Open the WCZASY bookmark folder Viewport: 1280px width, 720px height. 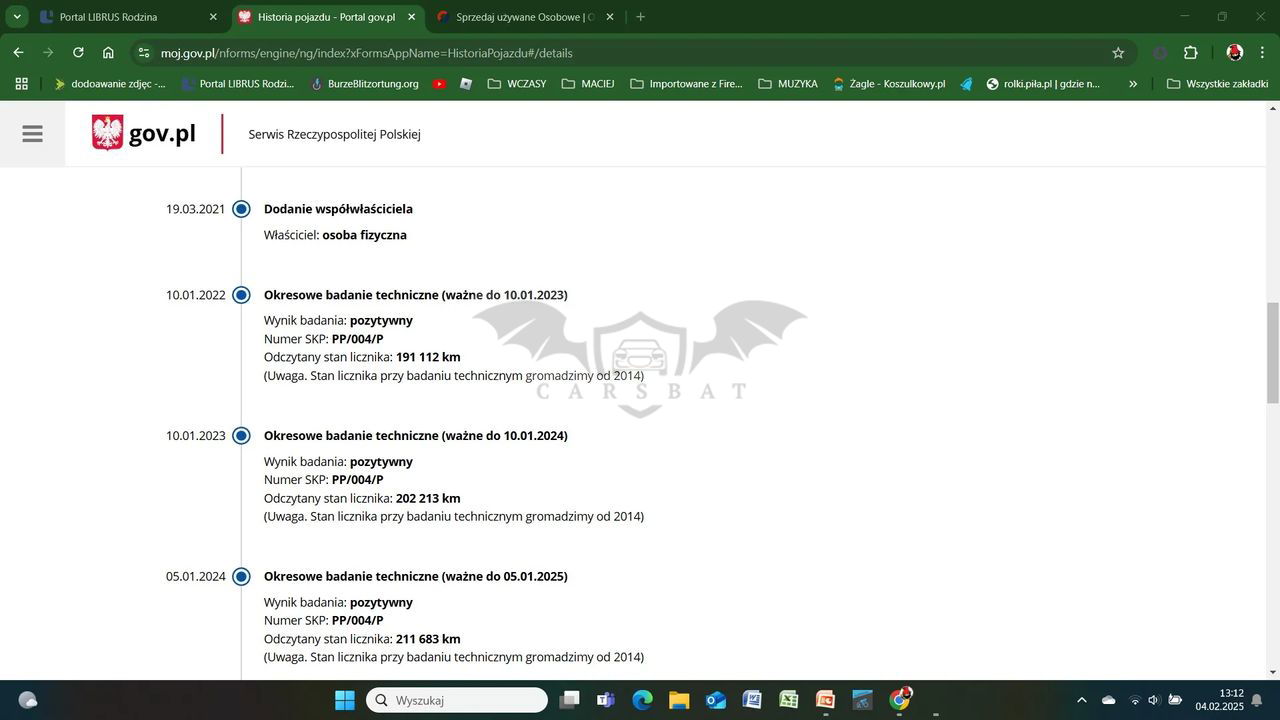tap(516, 84)
